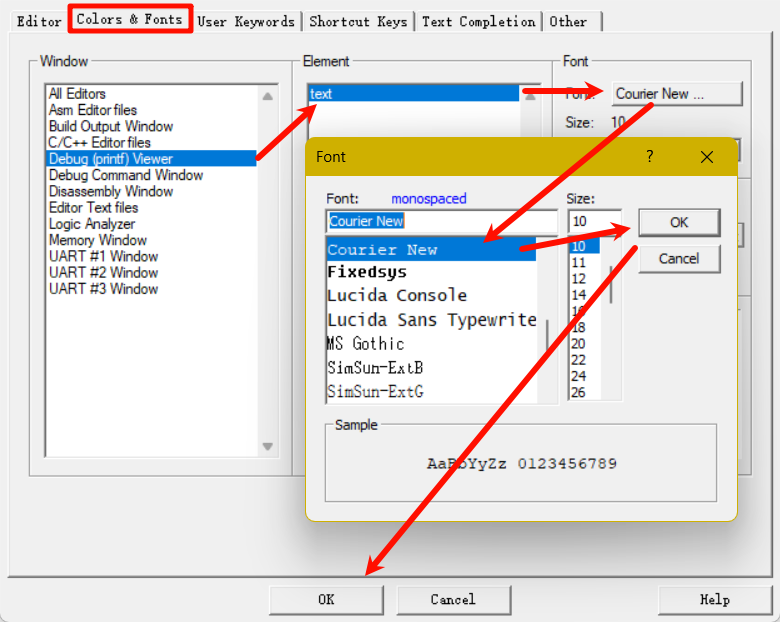The height and width of the screenshot is (622, 780).
Task: Select size 10 in size list
Action: (x=585, y=246)
